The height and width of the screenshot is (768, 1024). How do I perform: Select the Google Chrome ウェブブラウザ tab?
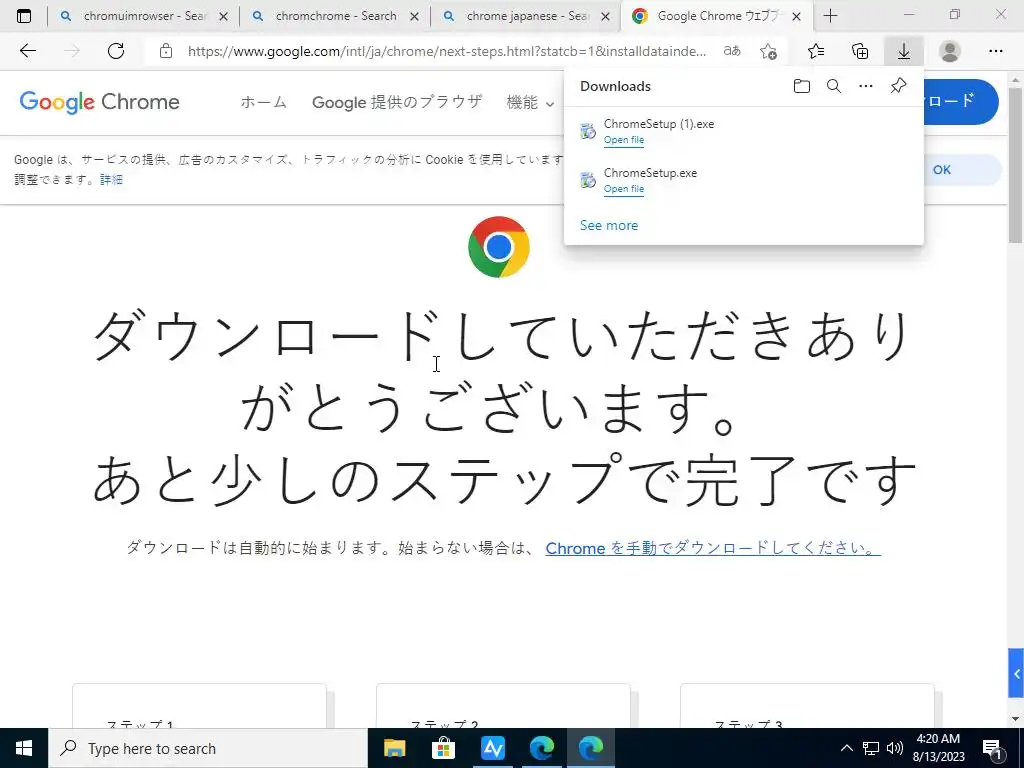tap(716, 16)
